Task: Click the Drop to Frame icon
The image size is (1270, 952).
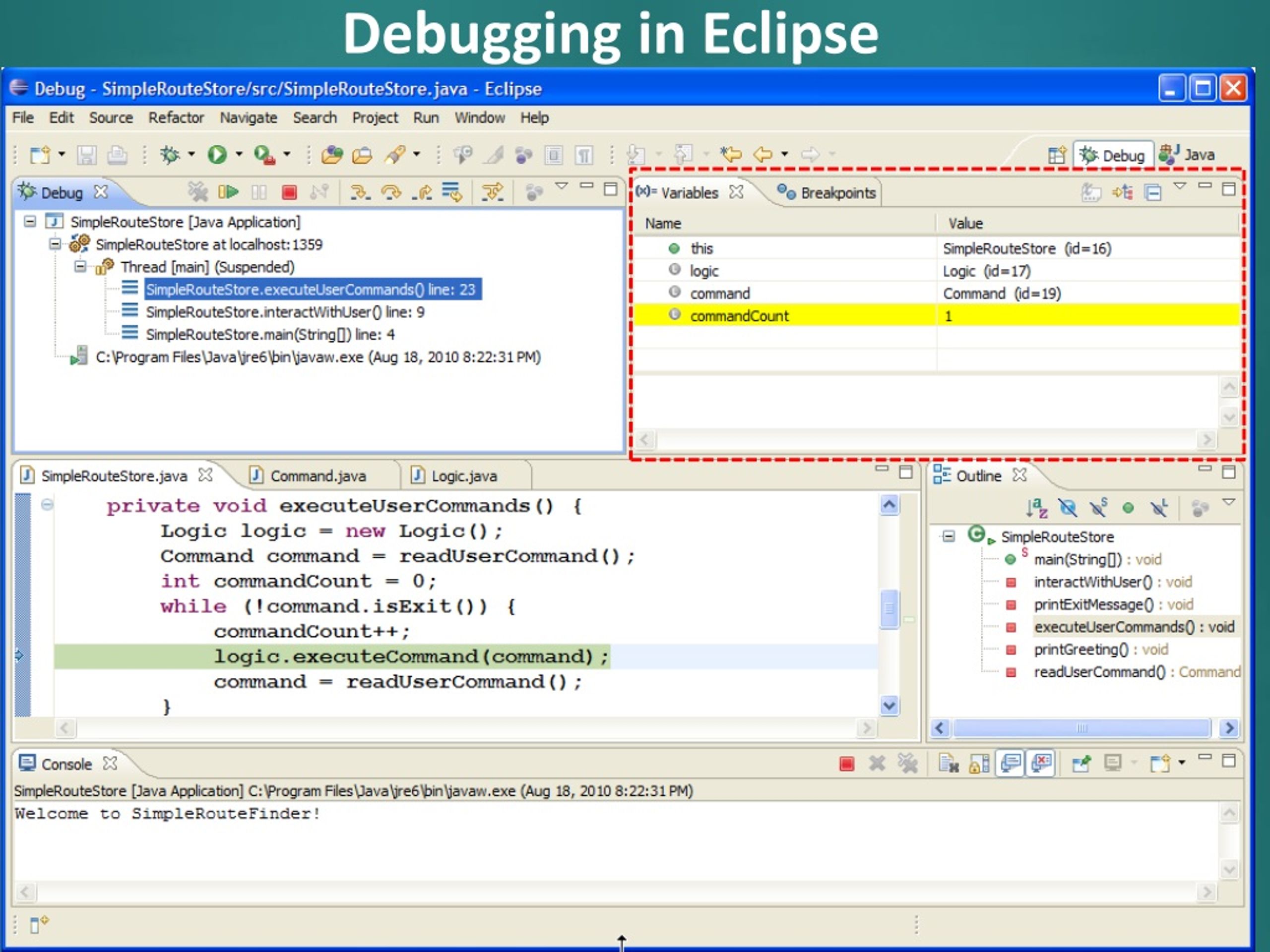Action: point(452,192)
